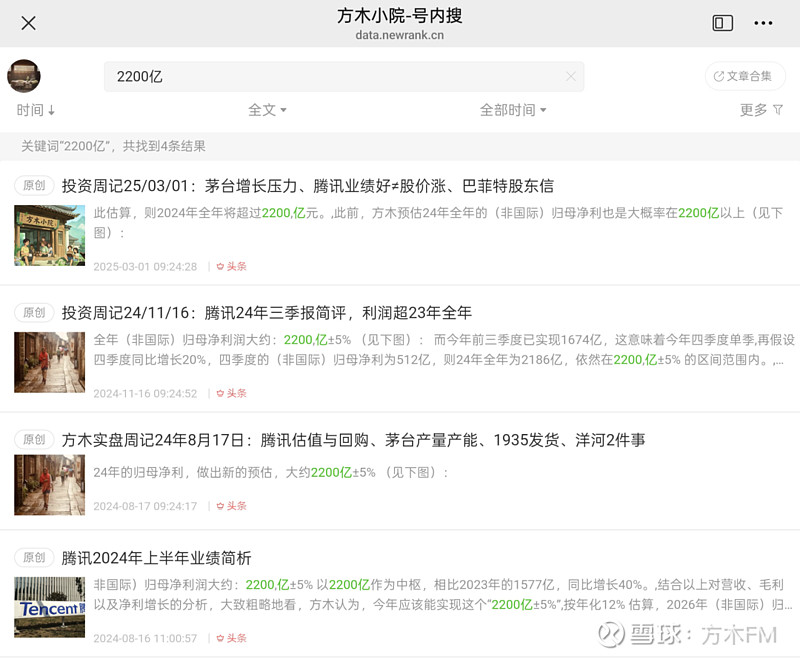Close the in-app search page
Screen dimensions: 800x659
pos(28,23)
